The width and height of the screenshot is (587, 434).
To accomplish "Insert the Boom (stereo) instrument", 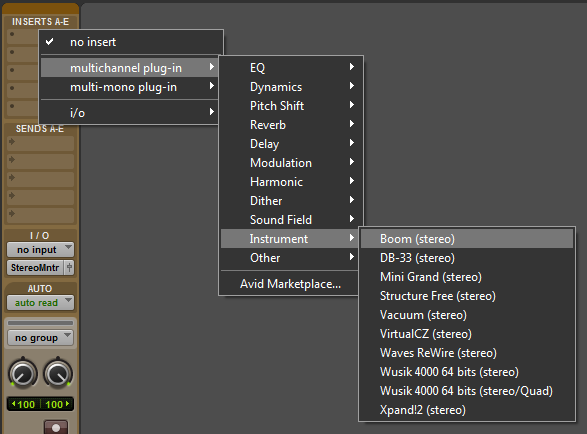I will pos(467,239).
